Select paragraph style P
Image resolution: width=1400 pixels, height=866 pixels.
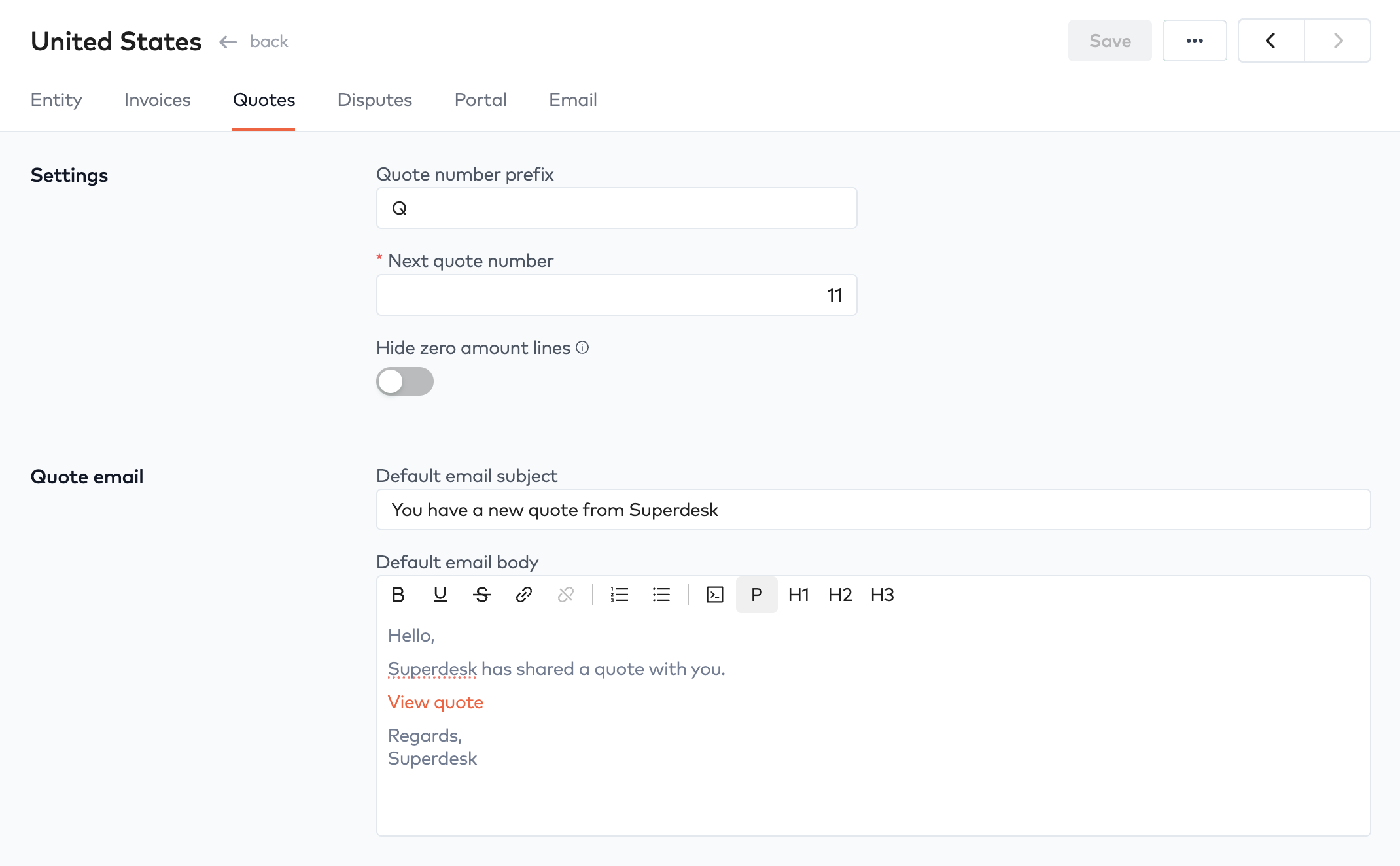tap(757, 595)
